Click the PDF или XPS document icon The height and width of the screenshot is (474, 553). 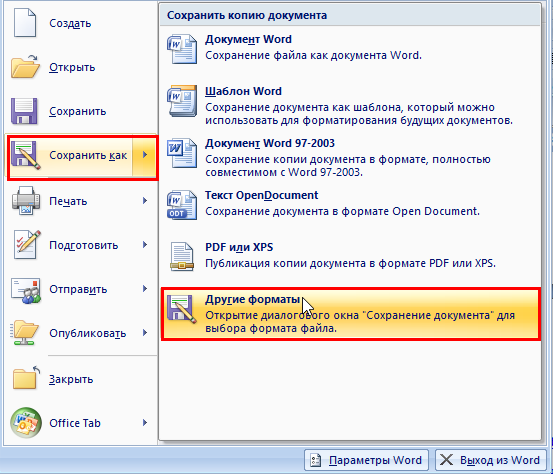[182, 257]
